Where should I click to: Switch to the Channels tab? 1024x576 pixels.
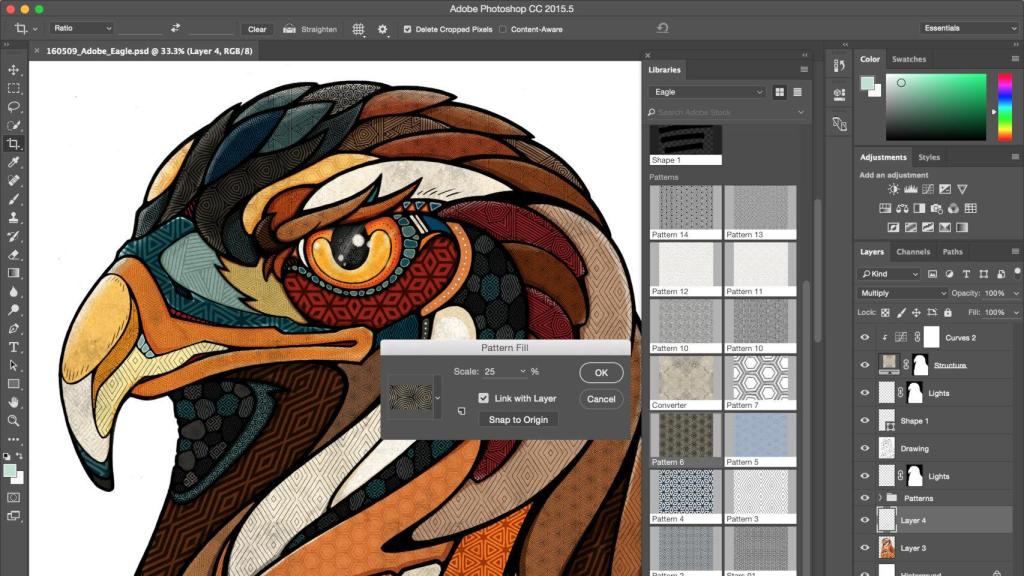tap(912, 252)
